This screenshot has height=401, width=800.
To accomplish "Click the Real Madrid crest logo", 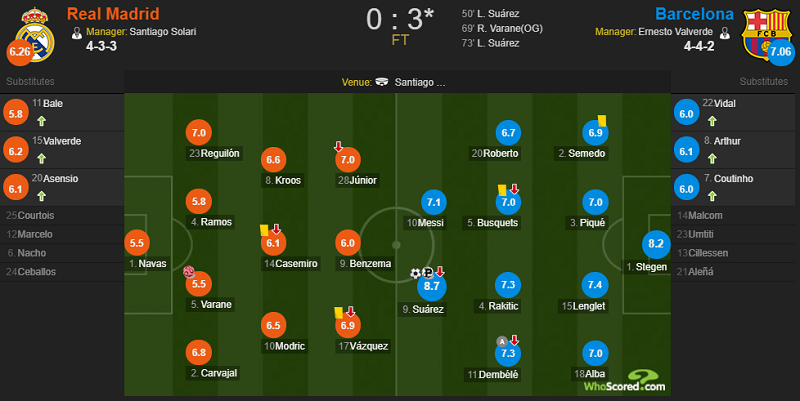I will pos(34,34).
